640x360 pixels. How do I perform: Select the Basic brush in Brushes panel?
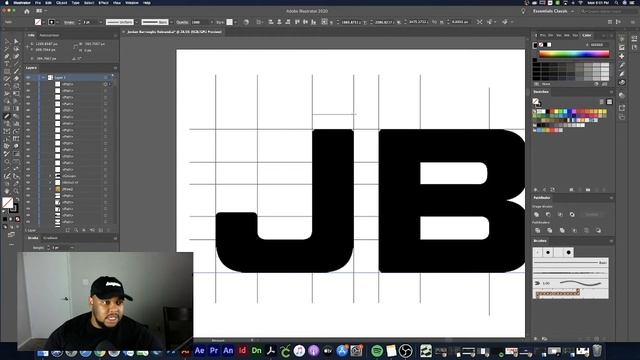[571, 262]
